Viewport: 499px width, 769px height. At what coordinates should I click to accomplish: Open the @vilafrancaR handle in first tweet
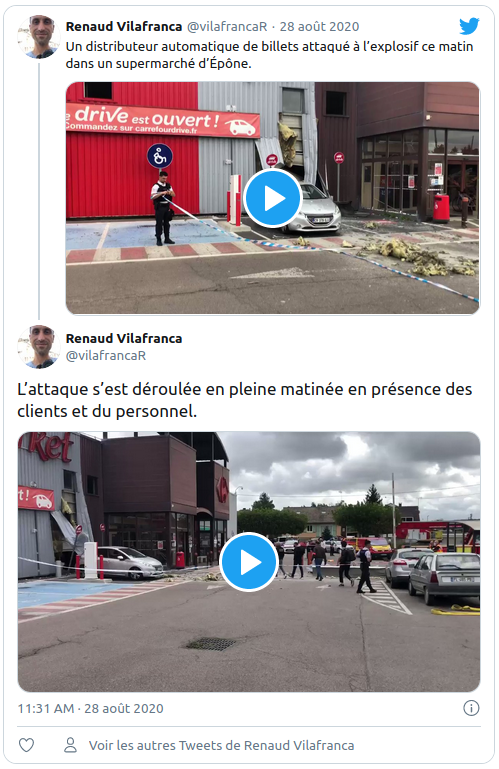click(227, 26)
